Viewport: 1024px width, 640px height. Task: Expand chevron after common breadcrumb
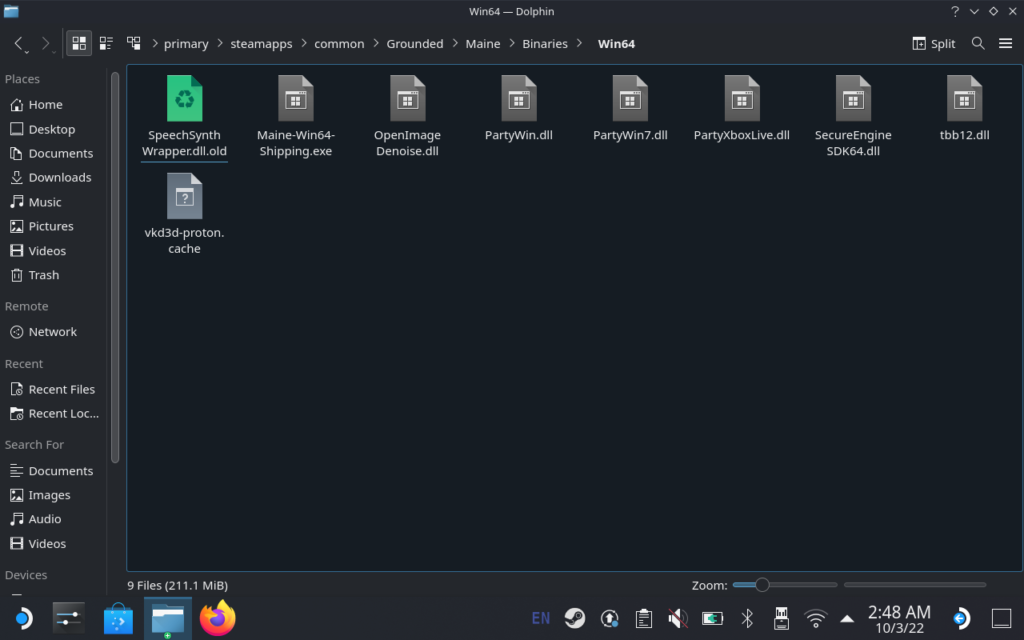(376, 44)
